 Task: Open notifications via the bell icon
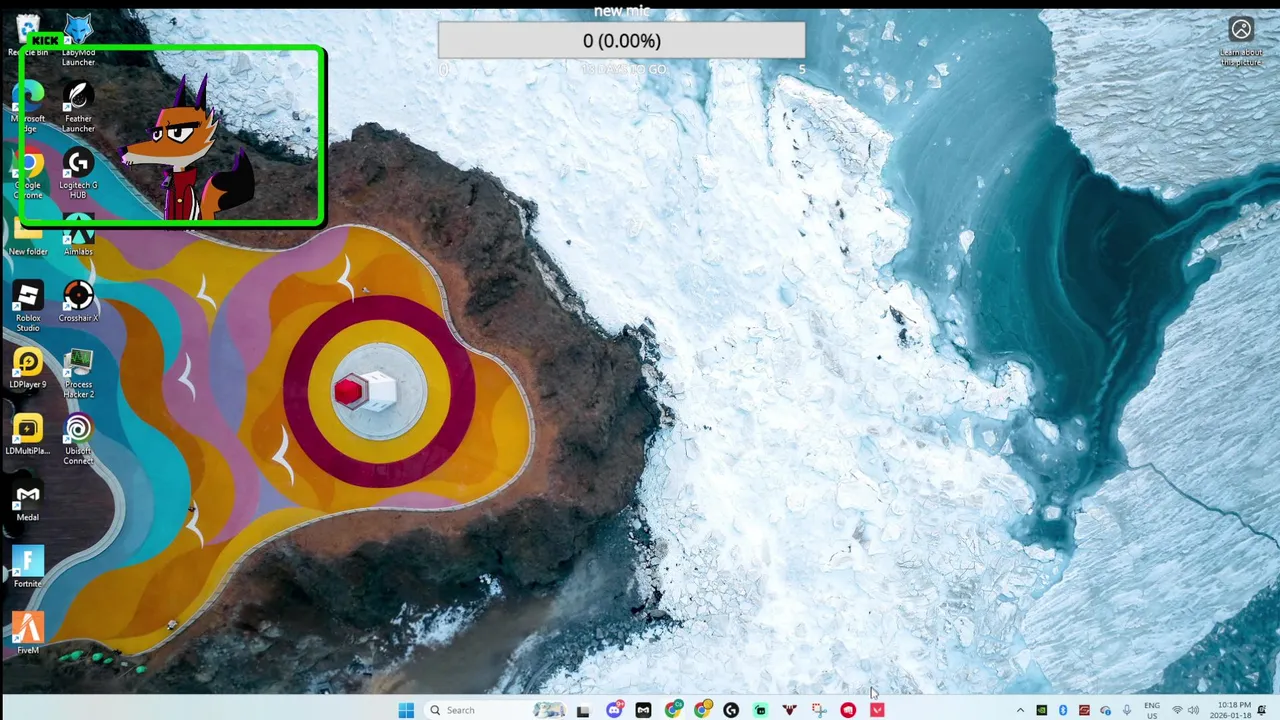tap(1262, 711)
